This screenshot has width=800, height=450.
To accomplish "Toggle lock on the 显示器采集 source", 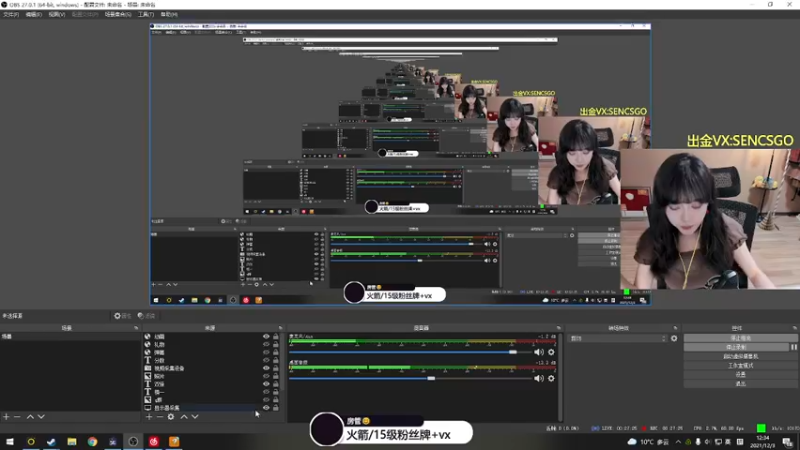I will 276,408.
